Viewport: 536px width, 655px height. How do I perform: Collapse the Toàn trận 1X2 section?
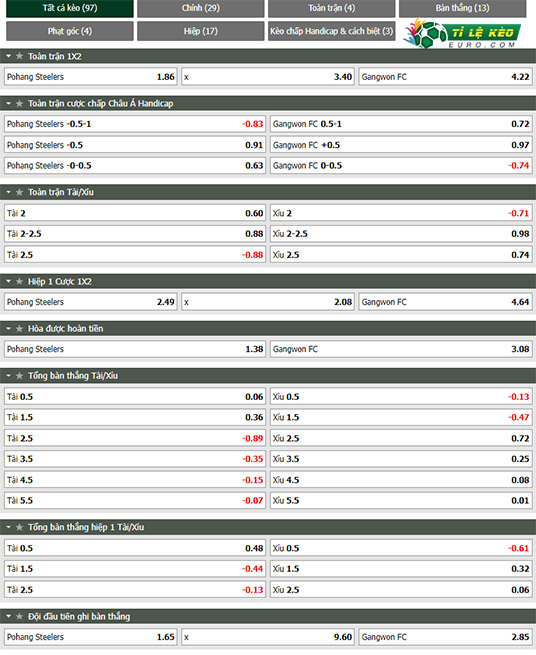click(x=8, y=56)
